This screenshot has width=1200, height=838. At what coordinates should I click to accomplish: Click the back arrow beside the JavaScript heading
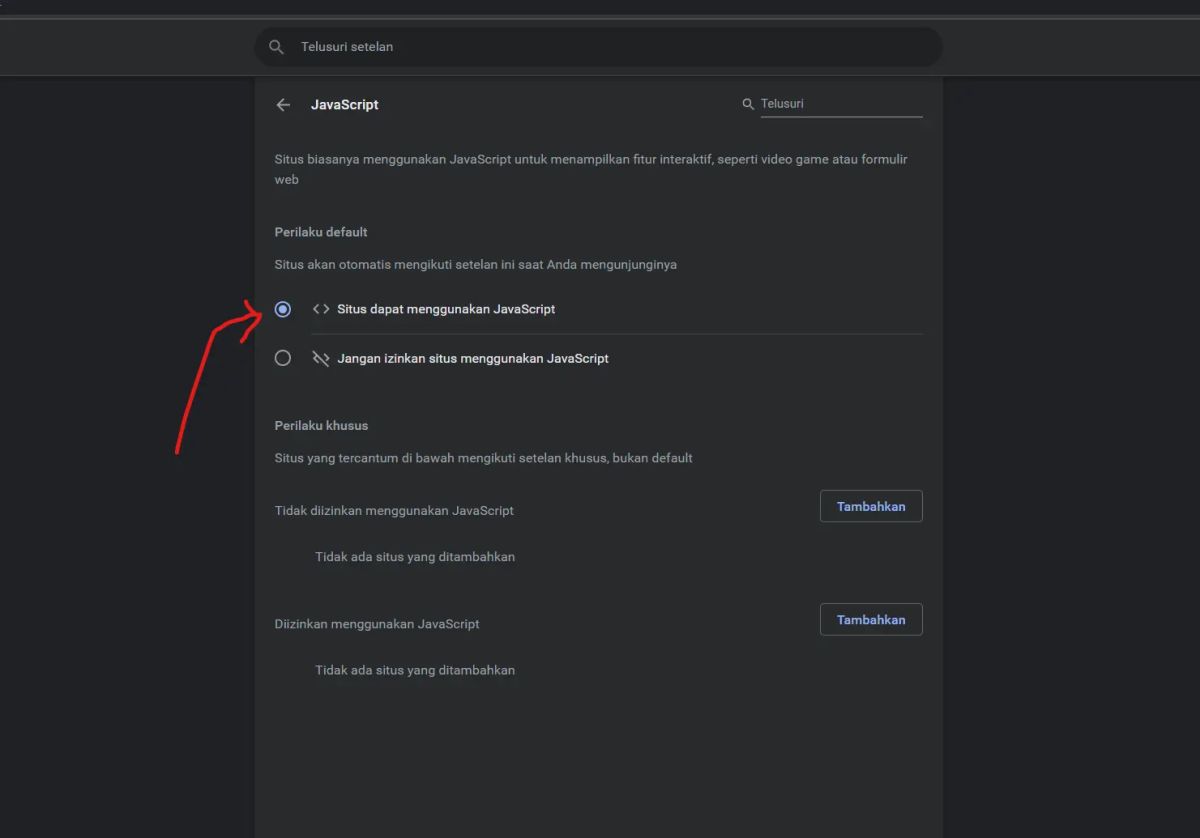pyautogui.click(x=283, y=104)
